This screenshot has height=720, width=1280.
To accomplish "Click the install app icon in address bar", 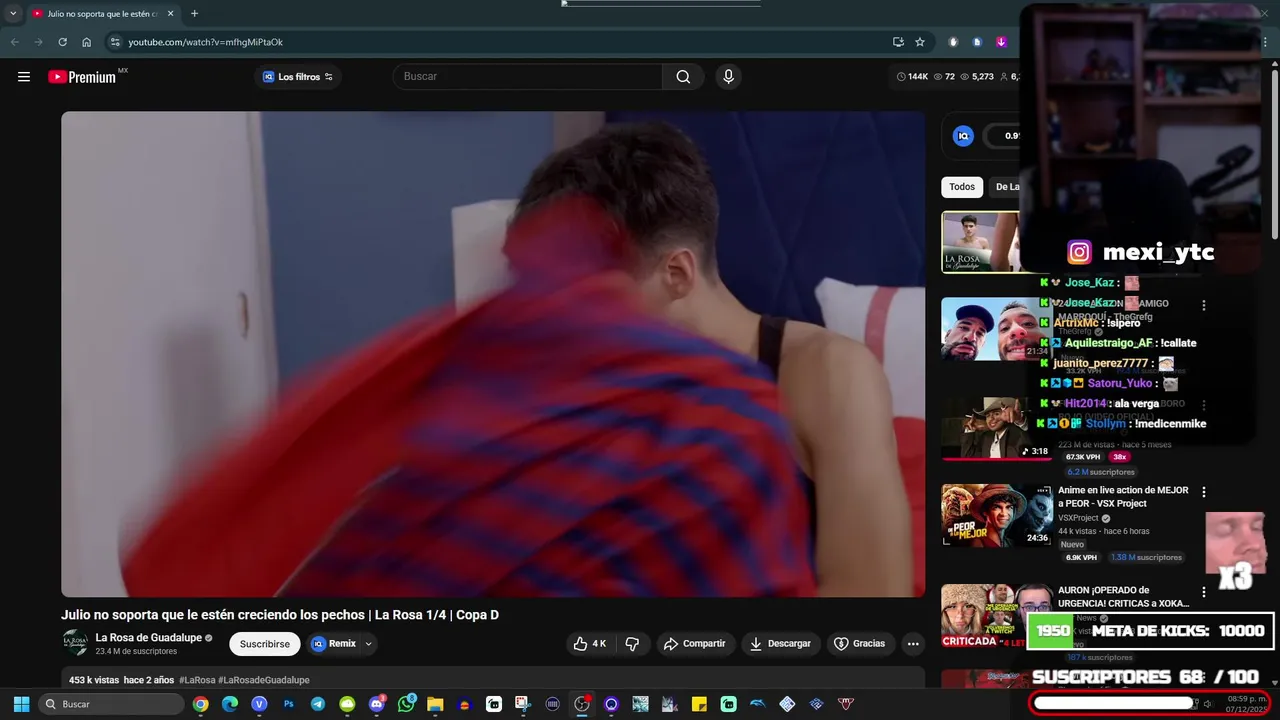I will click(898, 42).
